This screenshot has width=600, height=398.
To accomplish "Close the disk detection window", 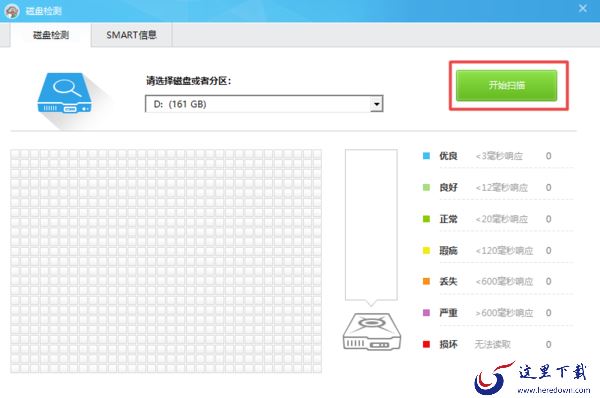I will tap(583, 8).
